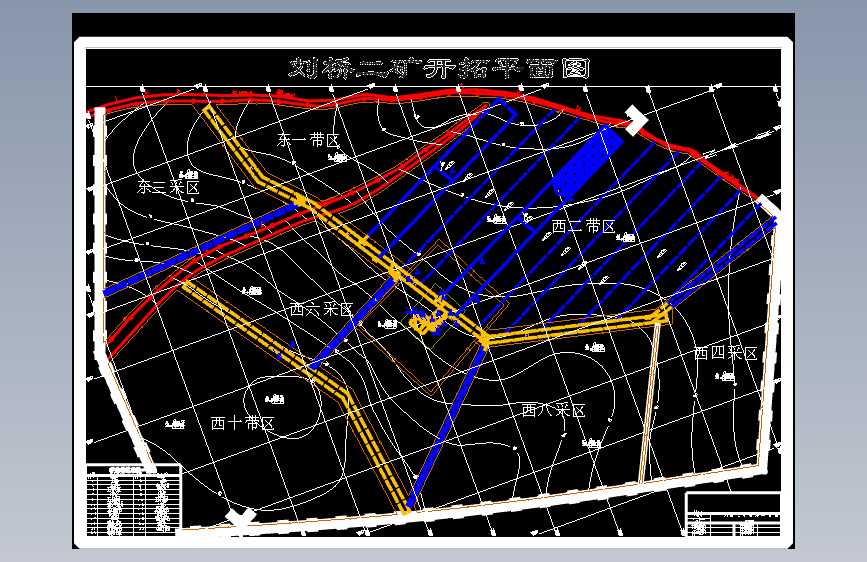867x562 pixels.
Task: Select the 西四采区 zone label
Action: click(725, 353)
